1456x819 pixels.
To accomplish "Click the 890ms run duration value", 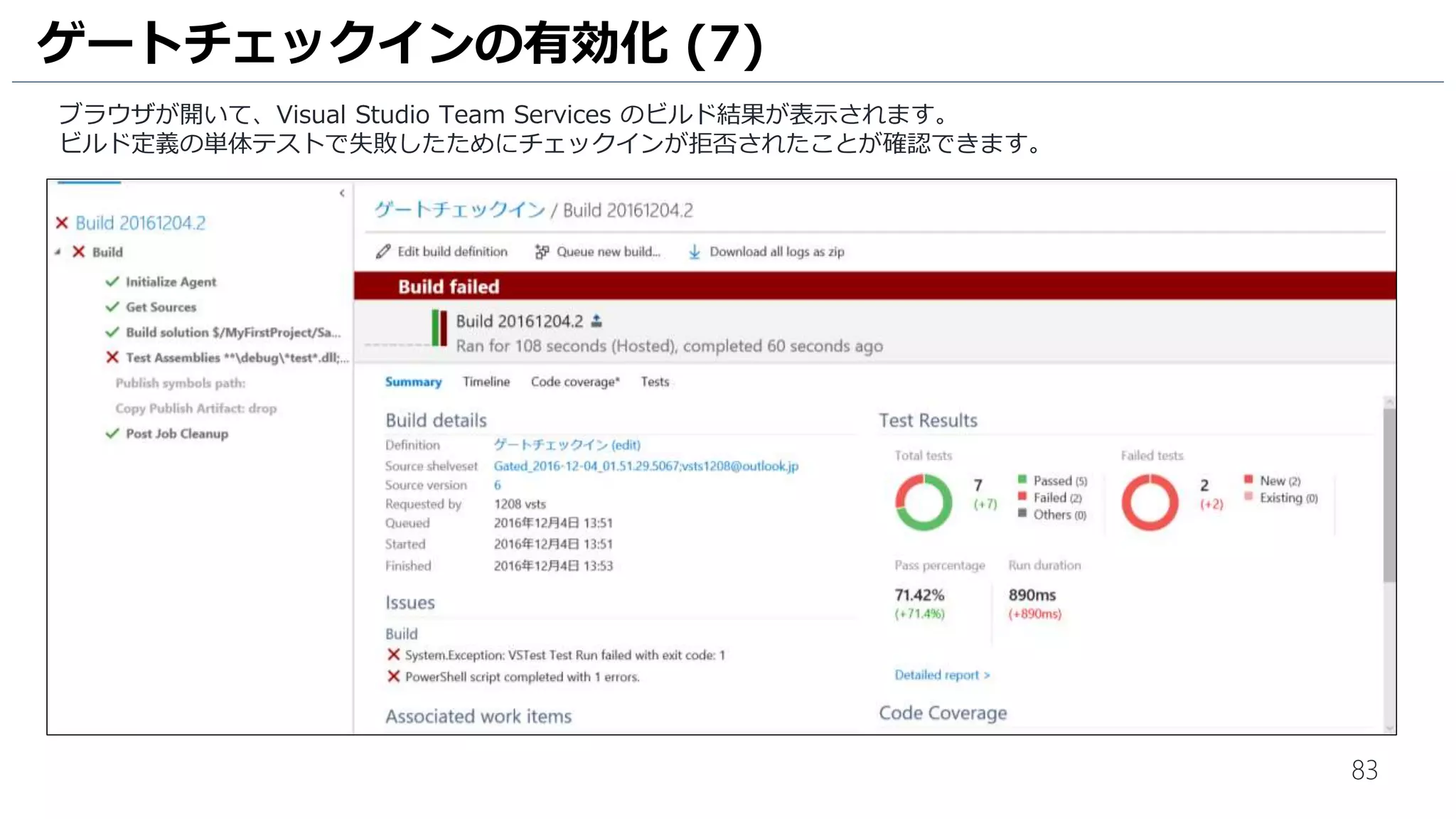I will coord(1032,595).
